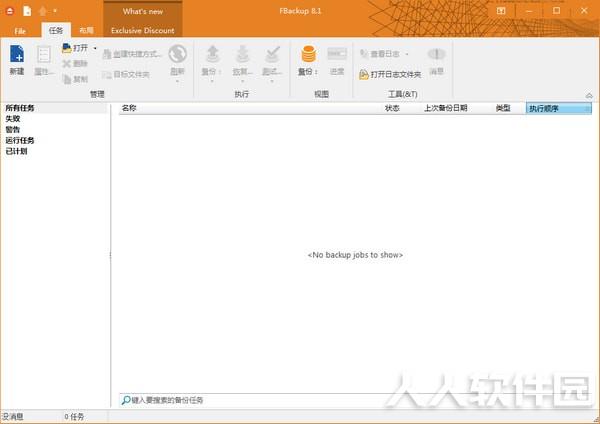600x424 pixels.
Task: Sort by the 类型 column header
Action: (503, 108)
